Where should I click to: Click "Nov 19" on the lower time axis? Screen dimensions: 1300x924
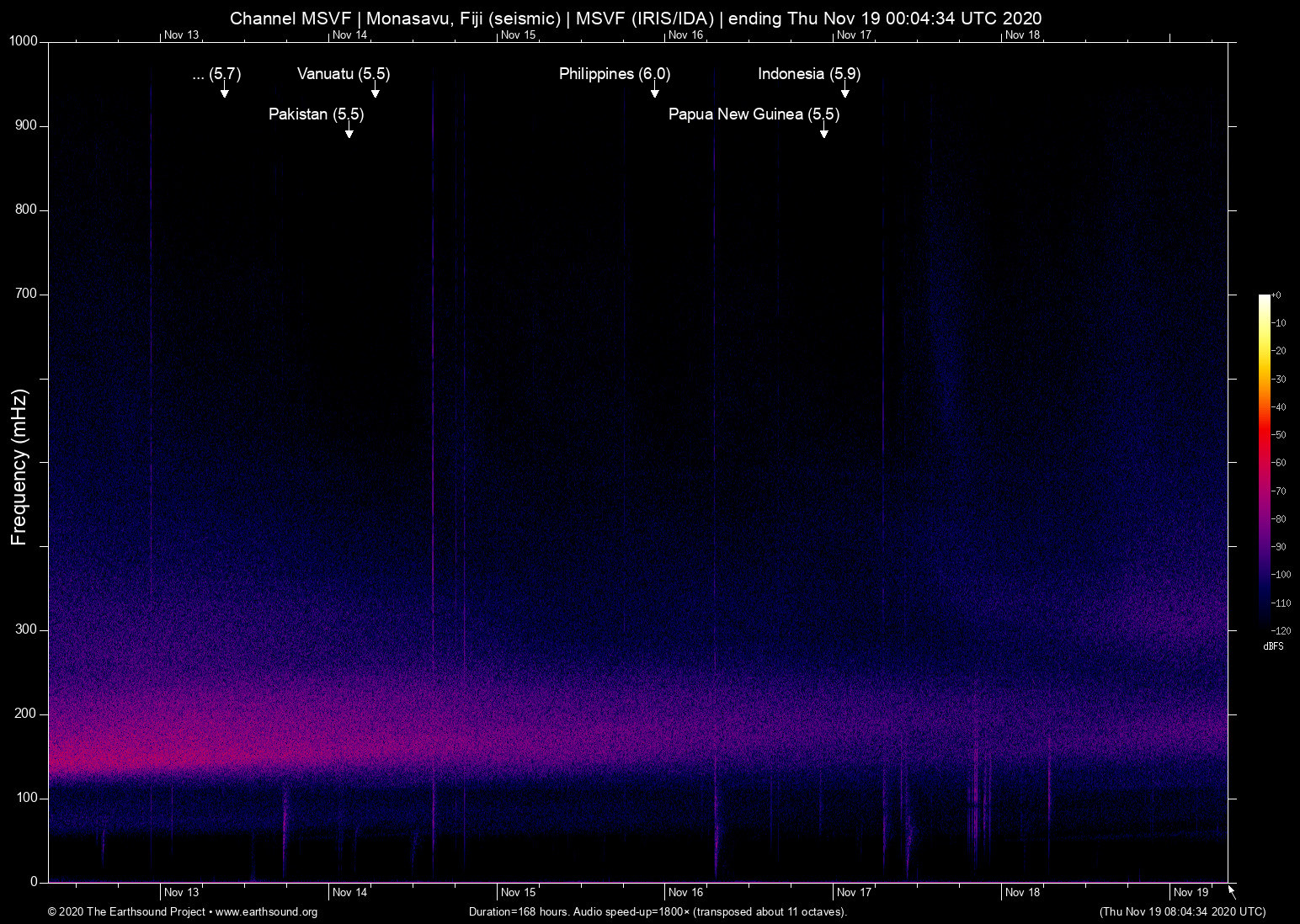pyautogui.click(x=1191, y=893)
